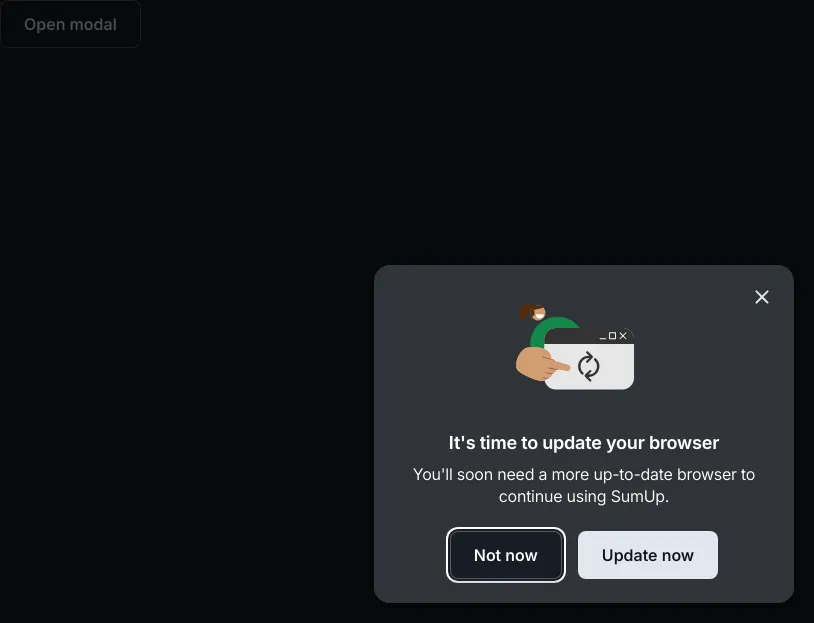Click the description text mentioning up-to-date browser
This screenshot has height=623, width=814.
(584, 485)
